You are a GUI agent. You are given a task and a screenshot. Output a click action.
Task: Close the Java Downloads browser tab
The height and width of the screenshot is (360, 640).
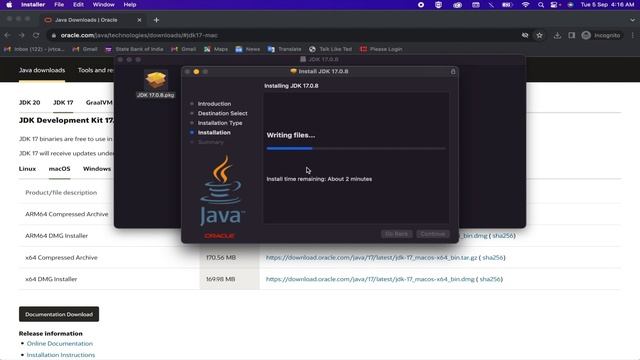click(x=139, y=20)
